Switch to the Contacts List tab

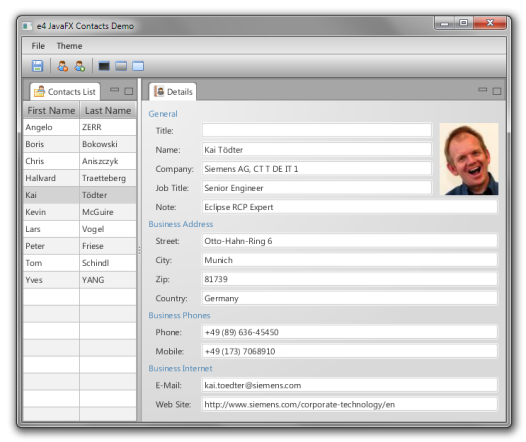65,92
